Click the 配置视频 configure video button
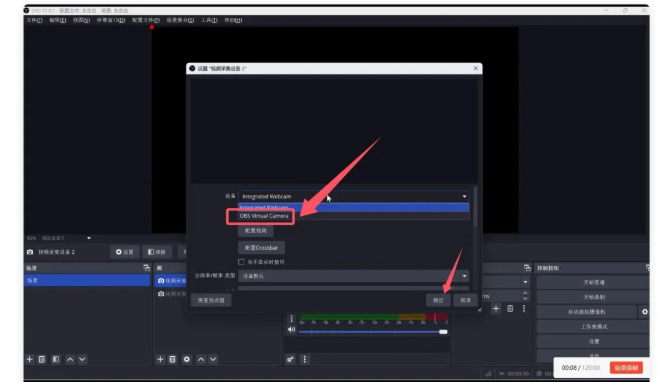Screen dimensions: 658x382 coord(256,230)
